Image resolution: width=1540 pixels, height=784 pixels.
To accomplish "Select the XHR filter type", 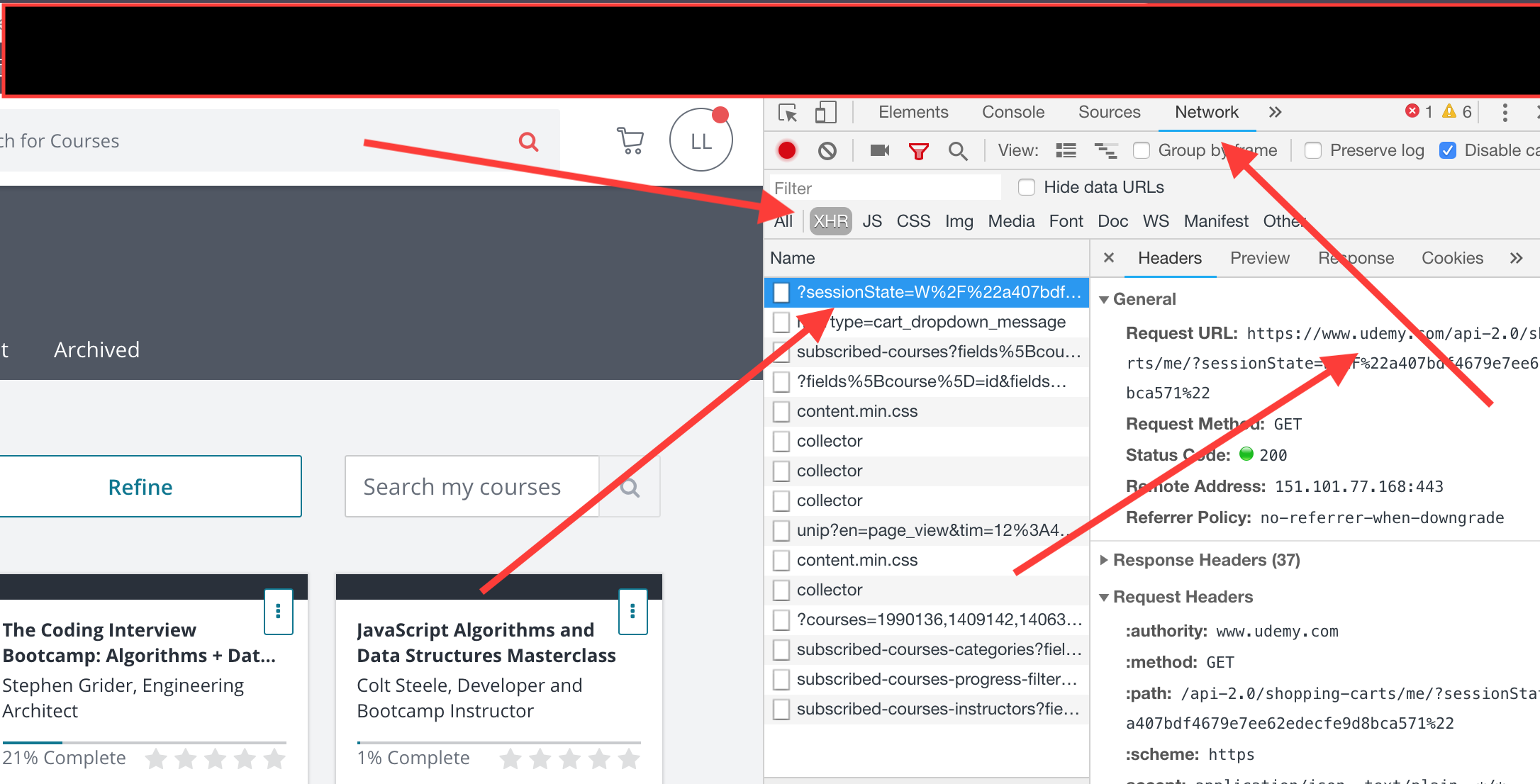I will 830,221.
